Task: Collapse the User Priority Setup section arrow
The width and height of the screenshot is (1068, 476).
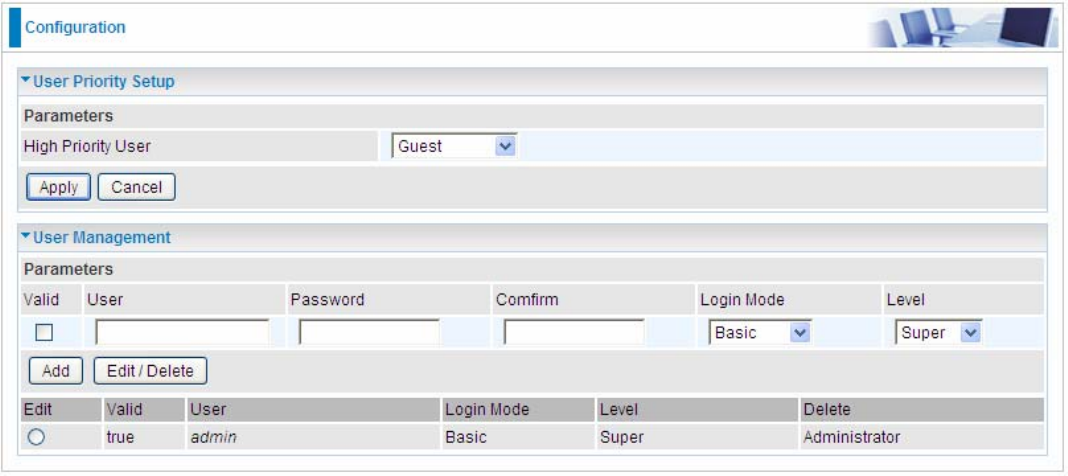Action: point(26,81)
